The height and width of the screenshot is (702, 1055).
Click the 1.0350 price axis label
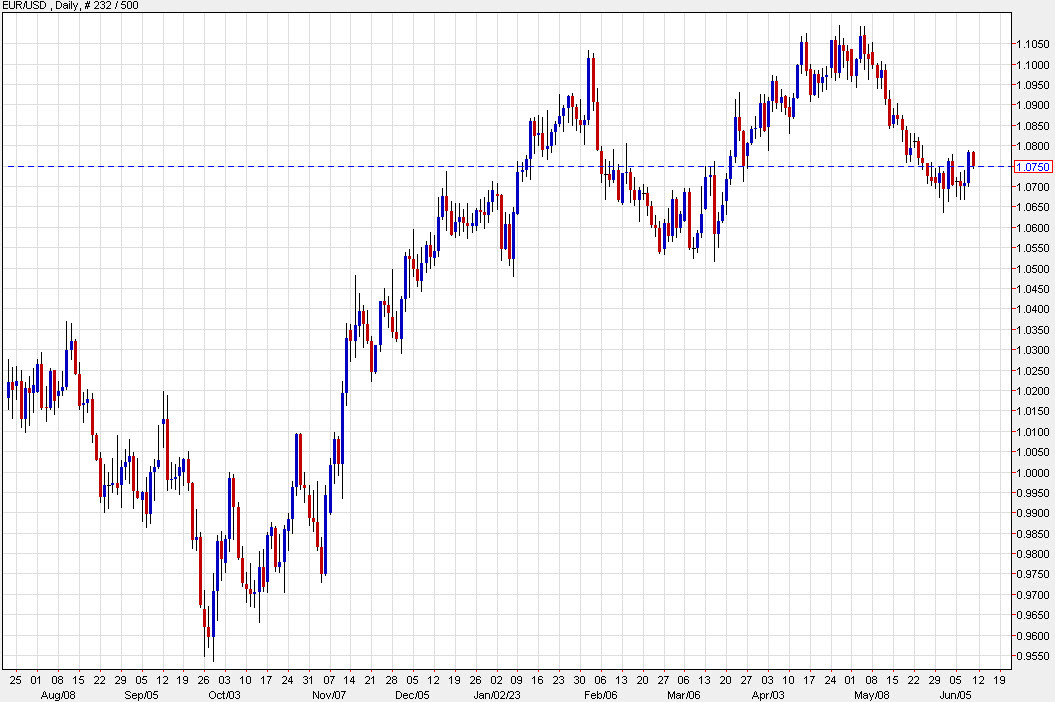click(1033, 330)
